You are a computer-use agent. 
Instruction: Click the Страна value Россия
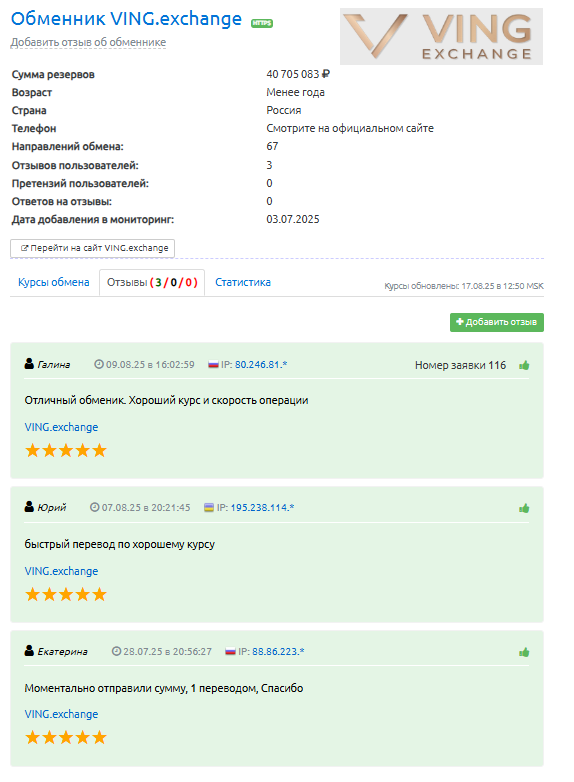pos(284,110)
